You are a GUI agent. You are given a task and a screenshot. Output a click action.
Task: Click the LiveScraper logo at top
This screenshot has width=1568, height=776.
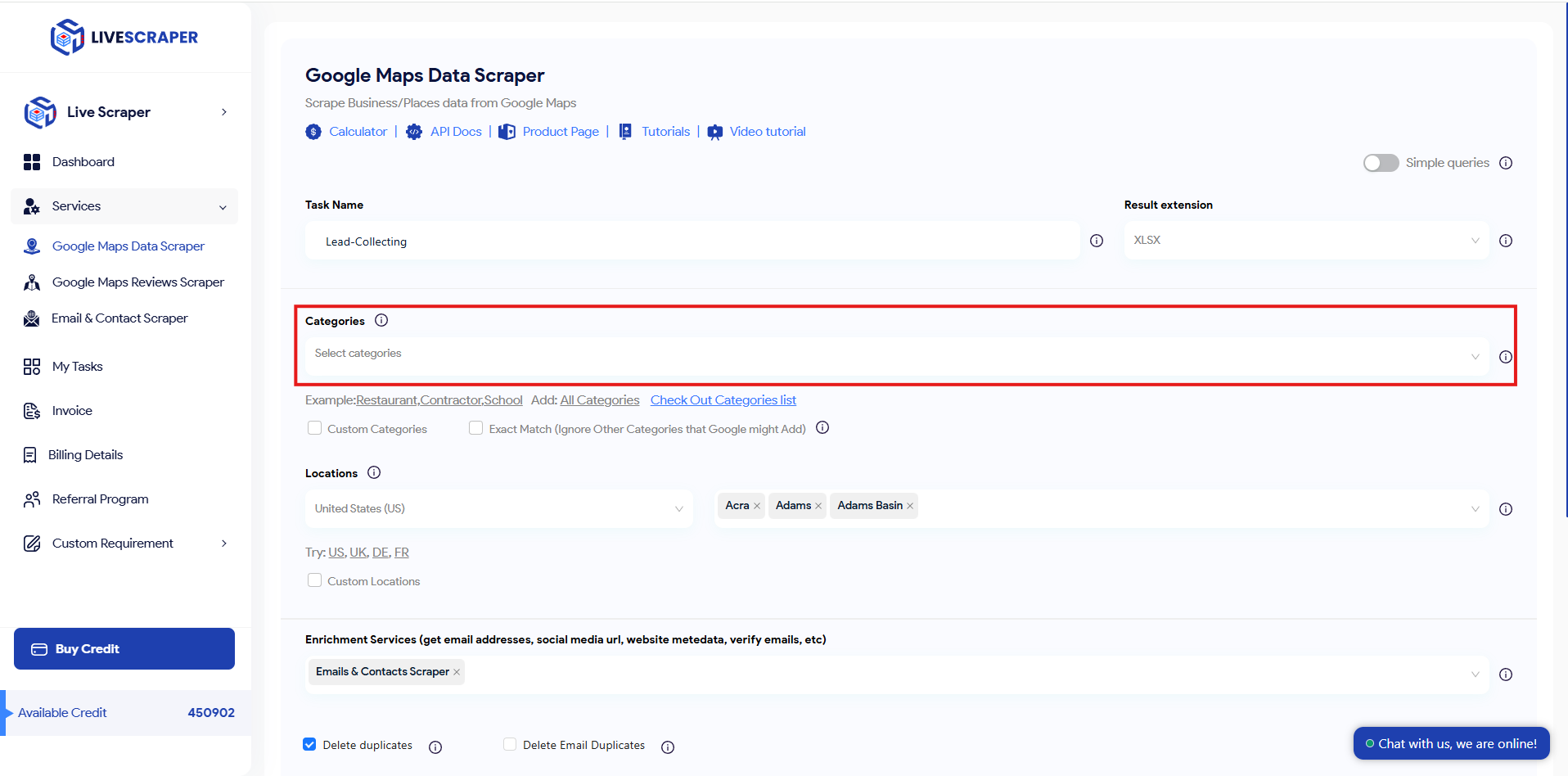(124, 37)
